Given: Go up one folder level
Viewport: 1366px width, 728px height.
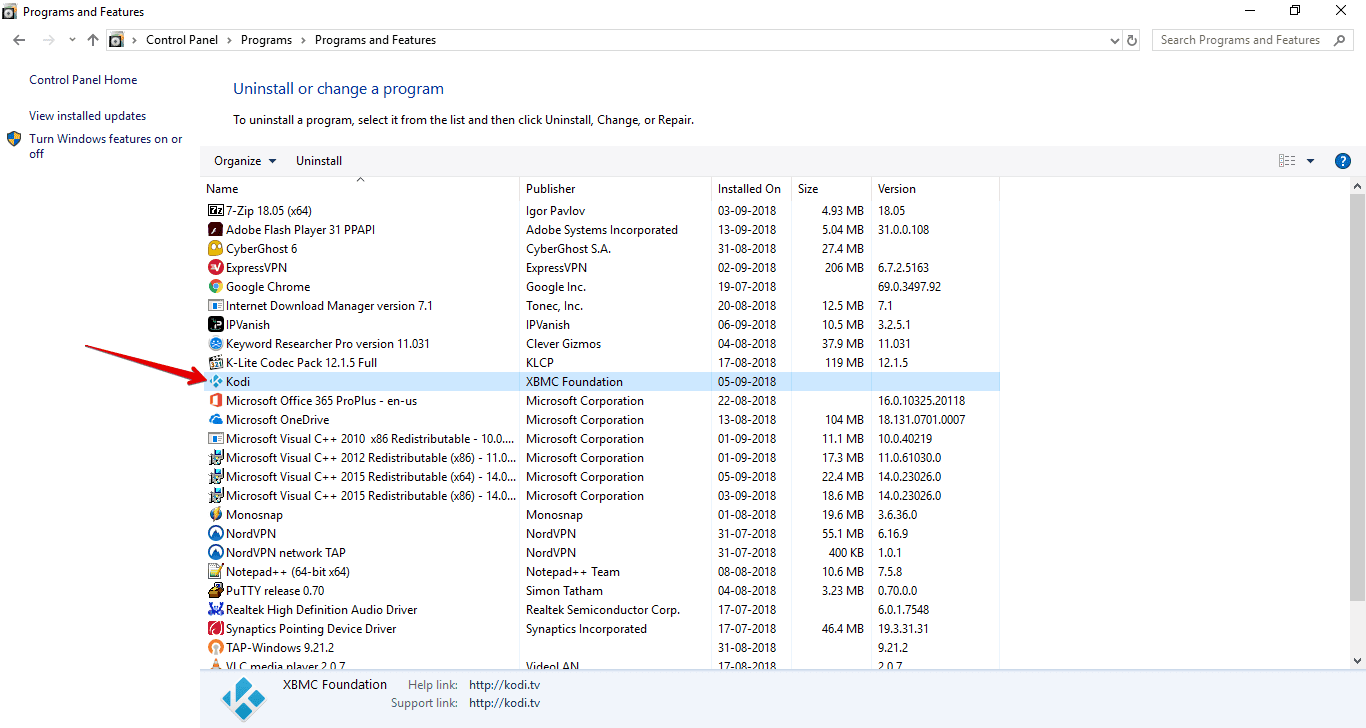Looking at the screenshot, I should (93, 40).
